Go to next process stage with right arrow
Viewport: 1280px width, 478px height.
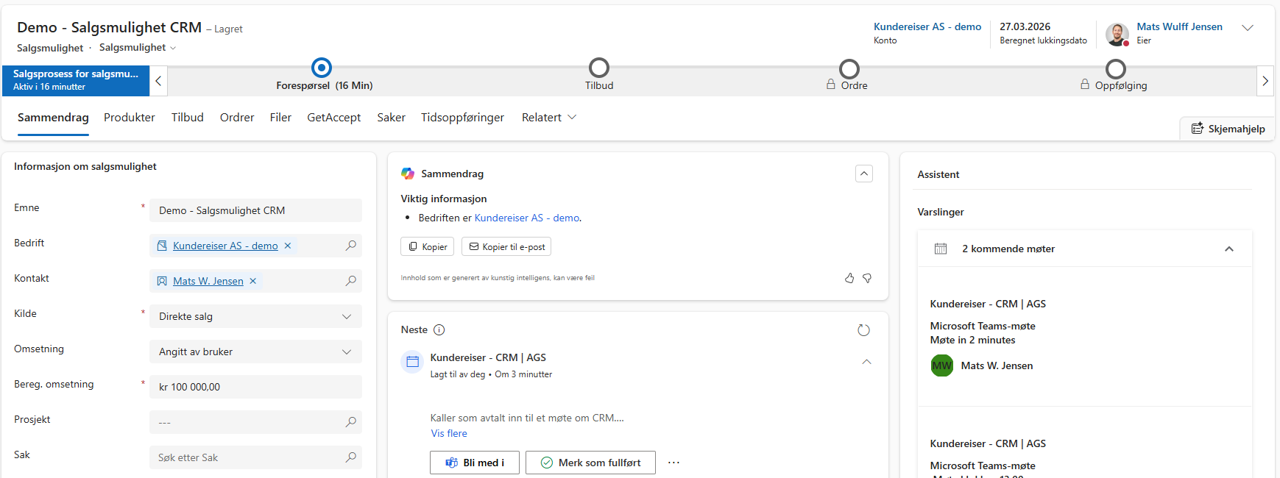(x=1265, y=81)
